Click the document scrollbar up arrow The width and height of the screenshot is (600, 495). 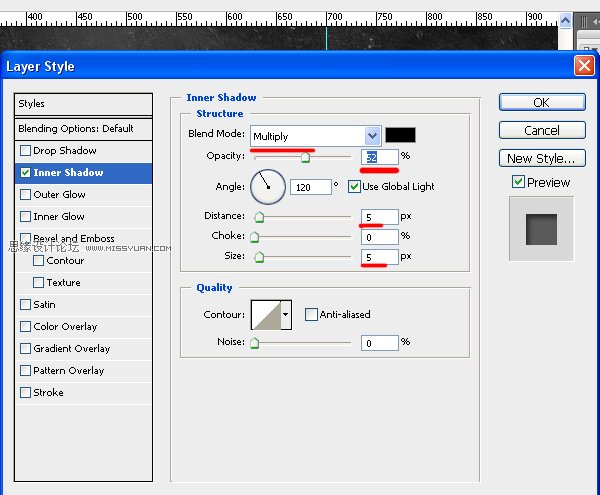coord(565,20)
